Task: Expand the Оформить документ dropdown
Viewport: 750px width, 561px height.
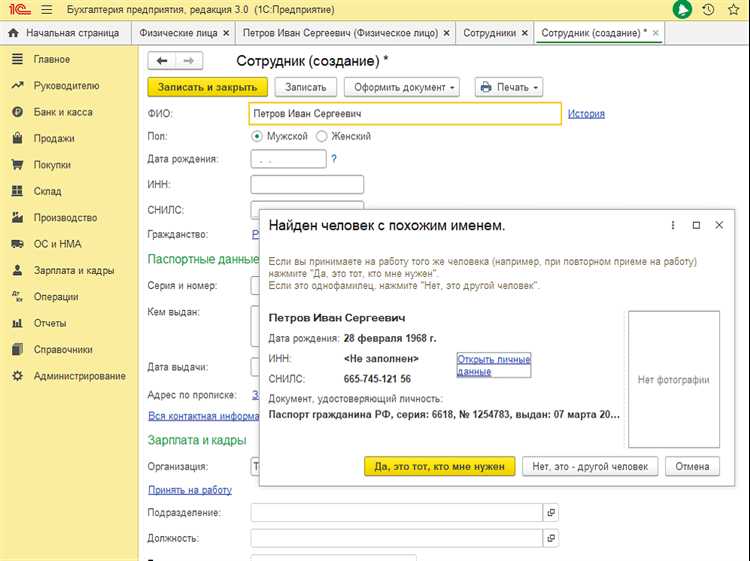Action: point(402,87)
